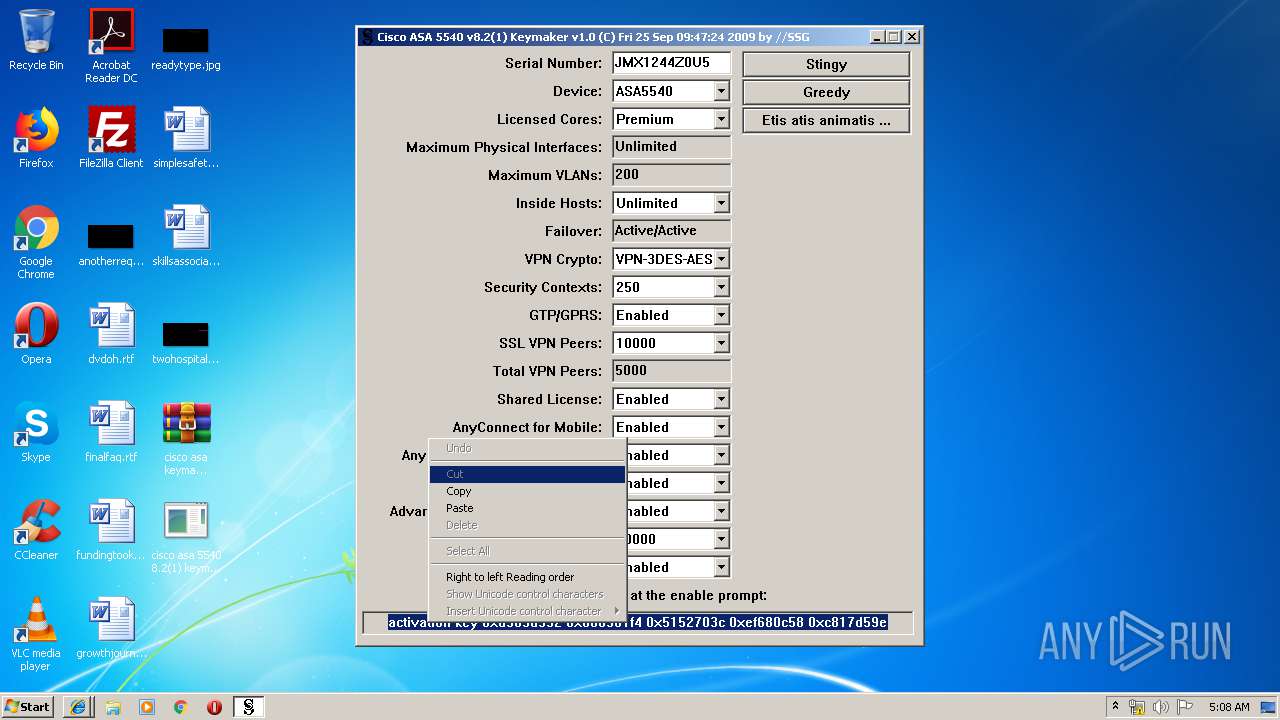Click the network tray icon
The height and width of the screenshot is (720, 1280).
point(1138,707)
